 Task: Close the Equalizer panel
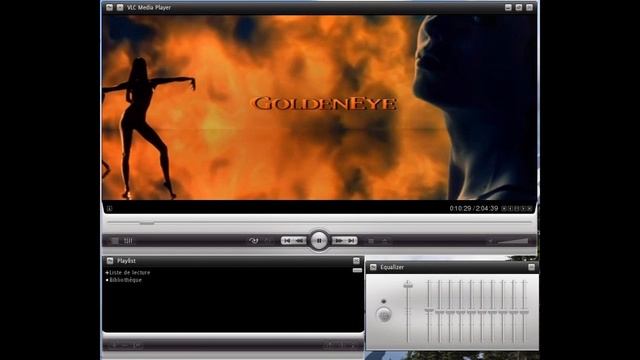point(531,267)
